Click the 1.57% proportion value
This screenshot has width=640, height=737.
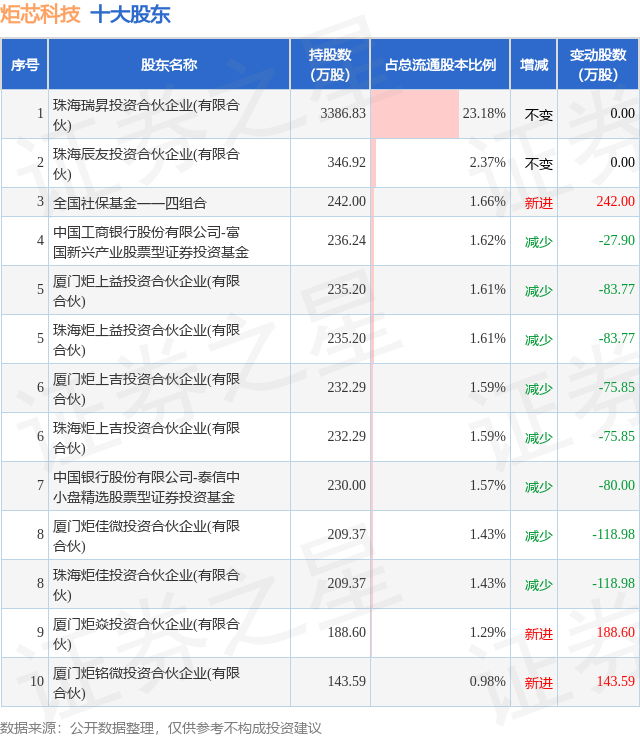487,485
